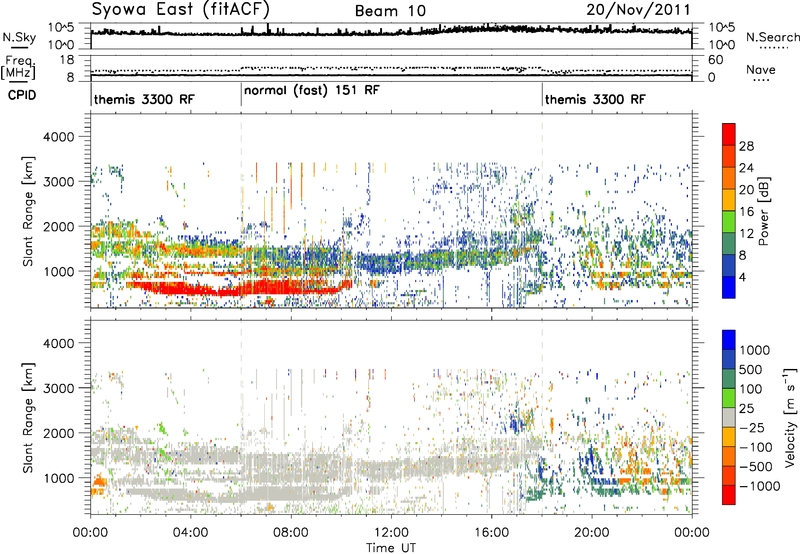Click the '04:00' time tick label
The height and width of the screenshot is (554, 800).
pyautogui.click(x=190, y=533)
